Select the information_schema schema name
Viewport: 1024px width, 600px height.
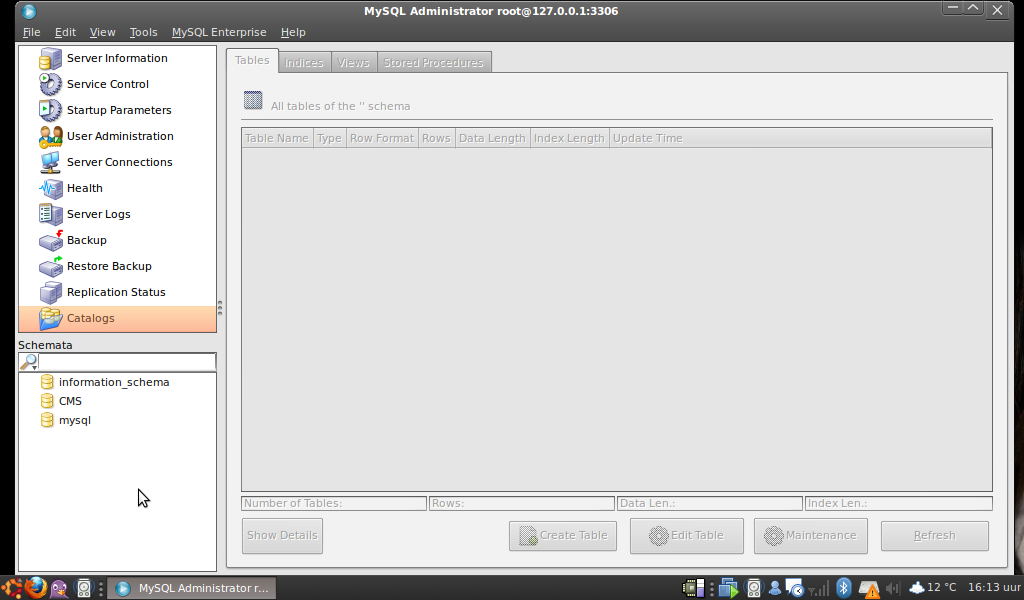point(114,382)
